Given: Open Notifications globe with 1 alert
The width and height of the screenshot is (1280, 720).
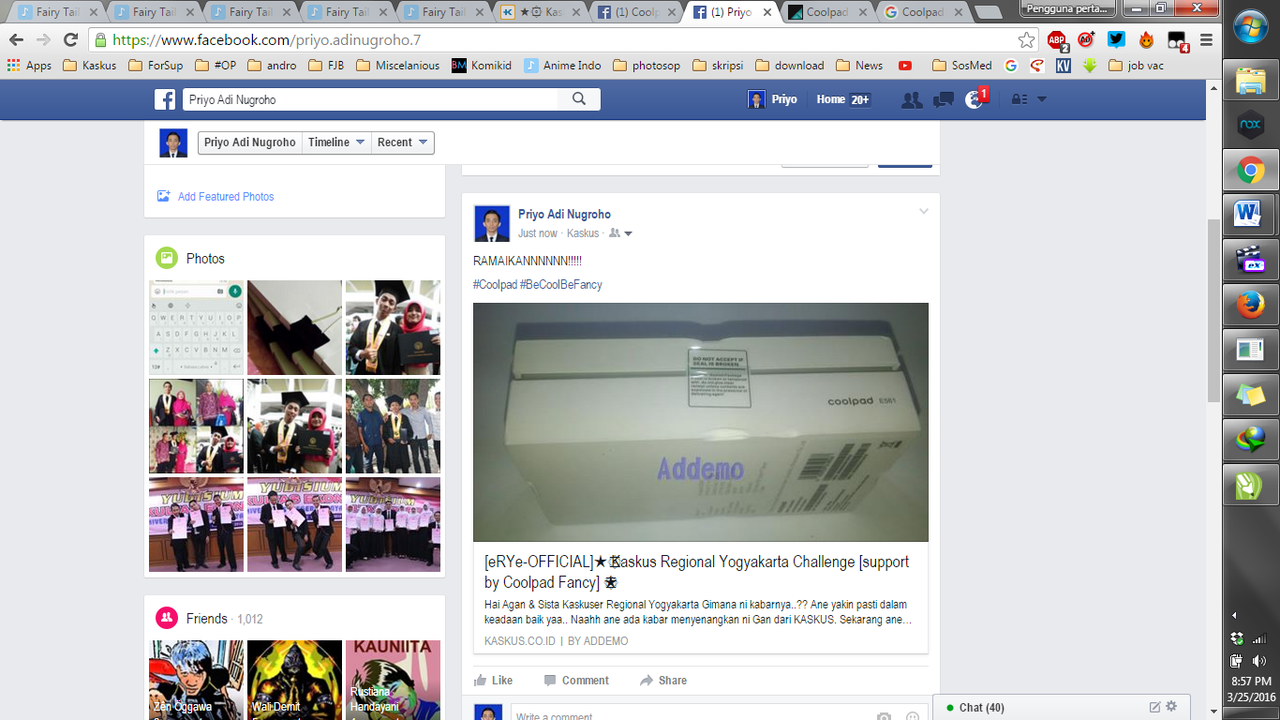Looking at the screenshot, I should click(975, 100).
